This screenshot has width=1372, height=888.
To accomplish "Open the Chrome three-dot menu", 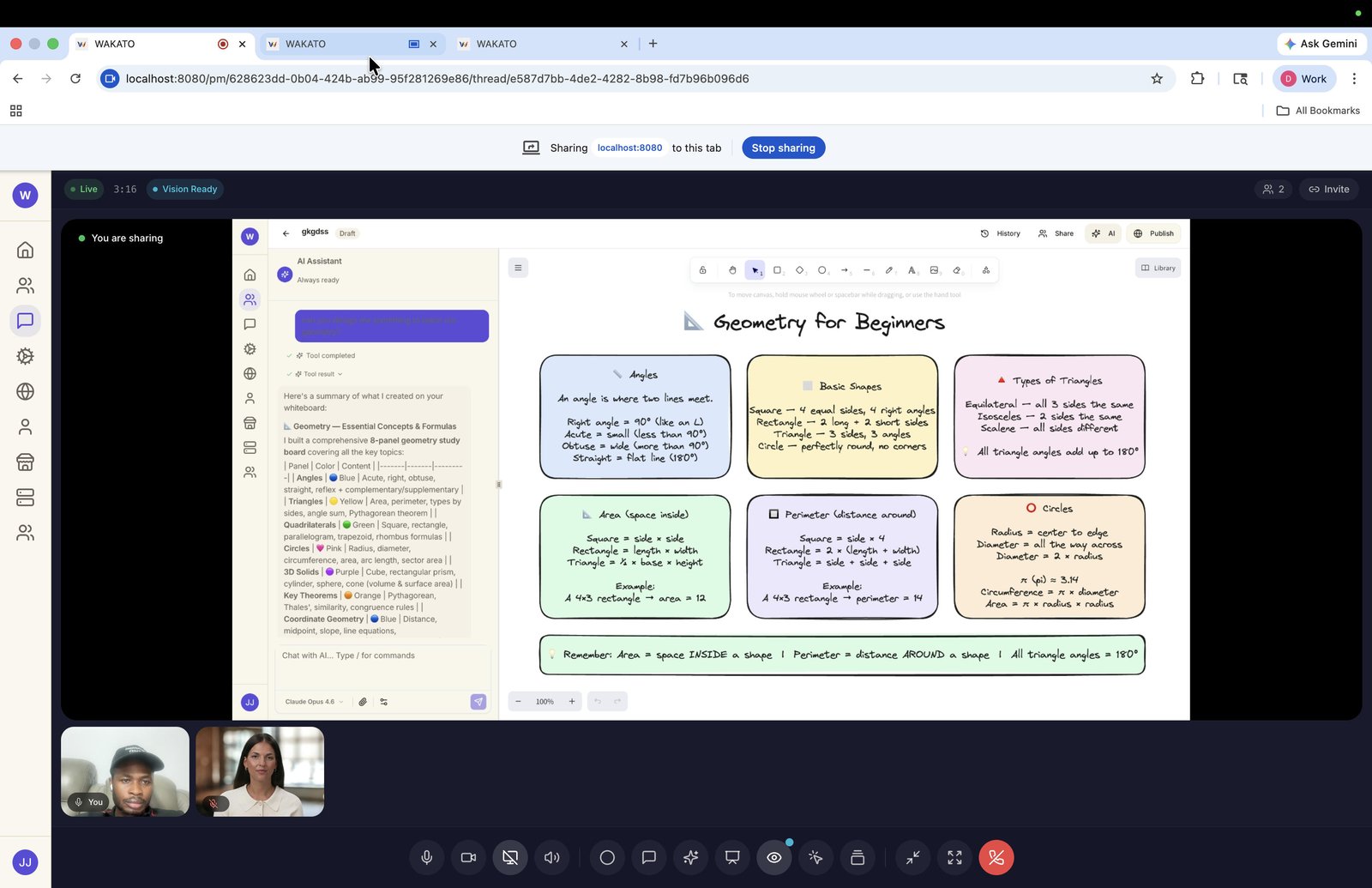I will tap(1354, 79).
